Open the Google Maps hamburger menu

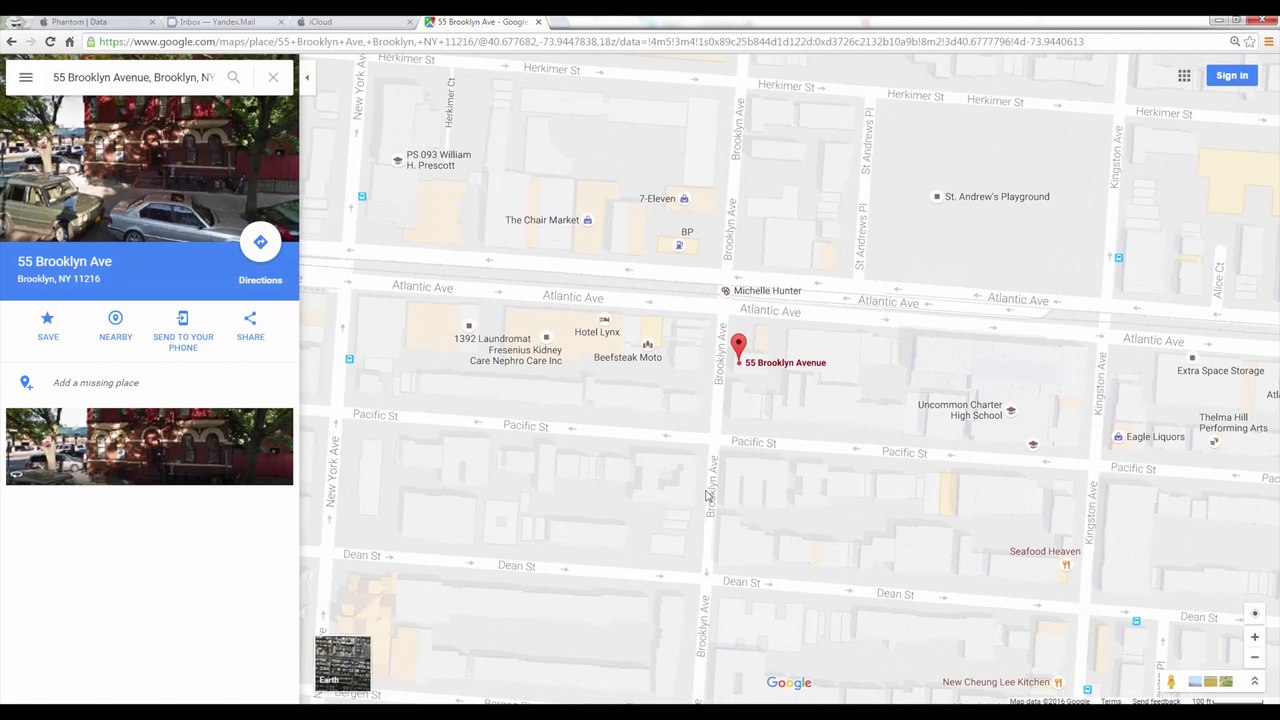[x=26, y=77]
